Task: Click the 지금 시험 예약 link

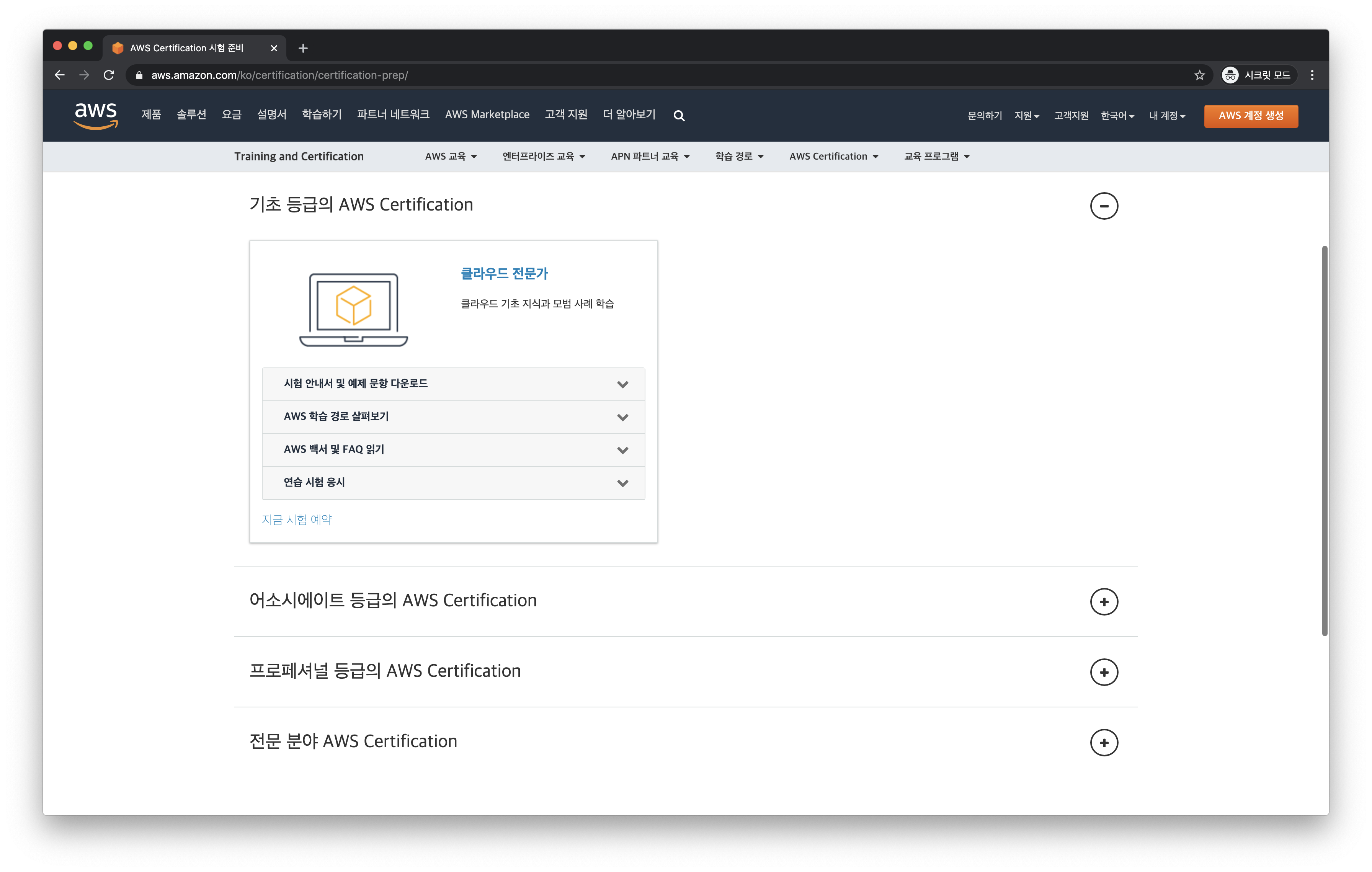Action: [296, 519]
